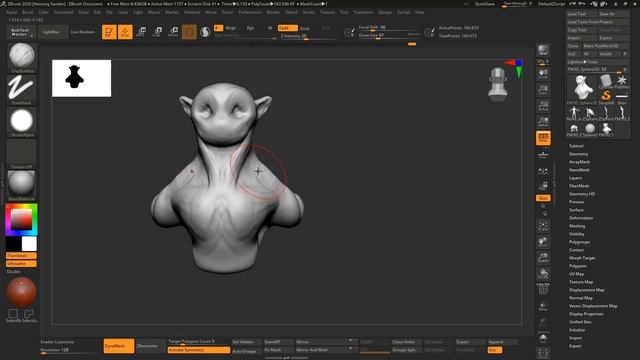Expand the Geometry subpalette
This screenshot has height=360, width=640.
tap(578, 154)
